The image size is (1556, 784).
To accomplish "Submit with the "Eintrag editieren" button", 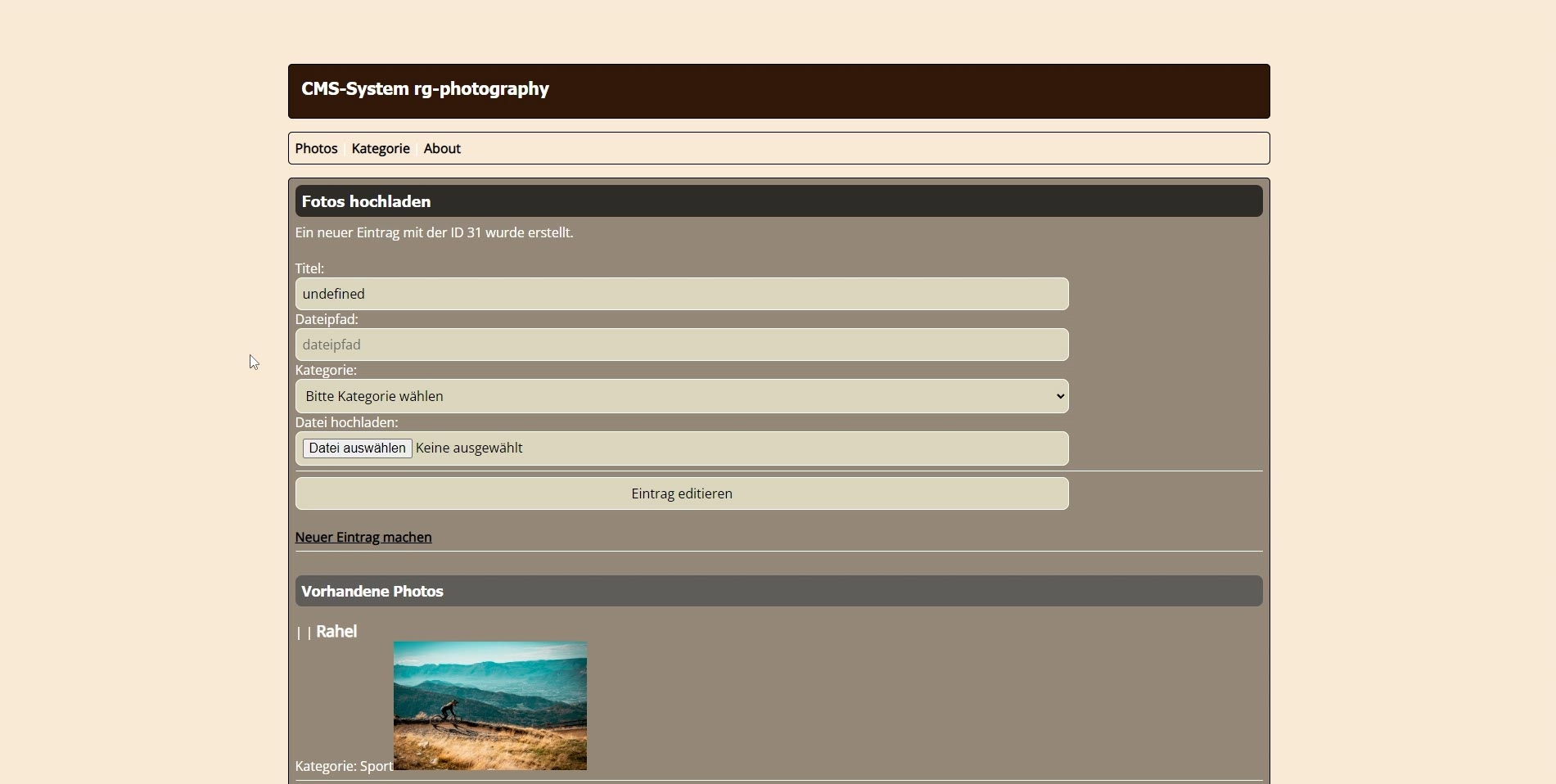I will coord(681,493).
